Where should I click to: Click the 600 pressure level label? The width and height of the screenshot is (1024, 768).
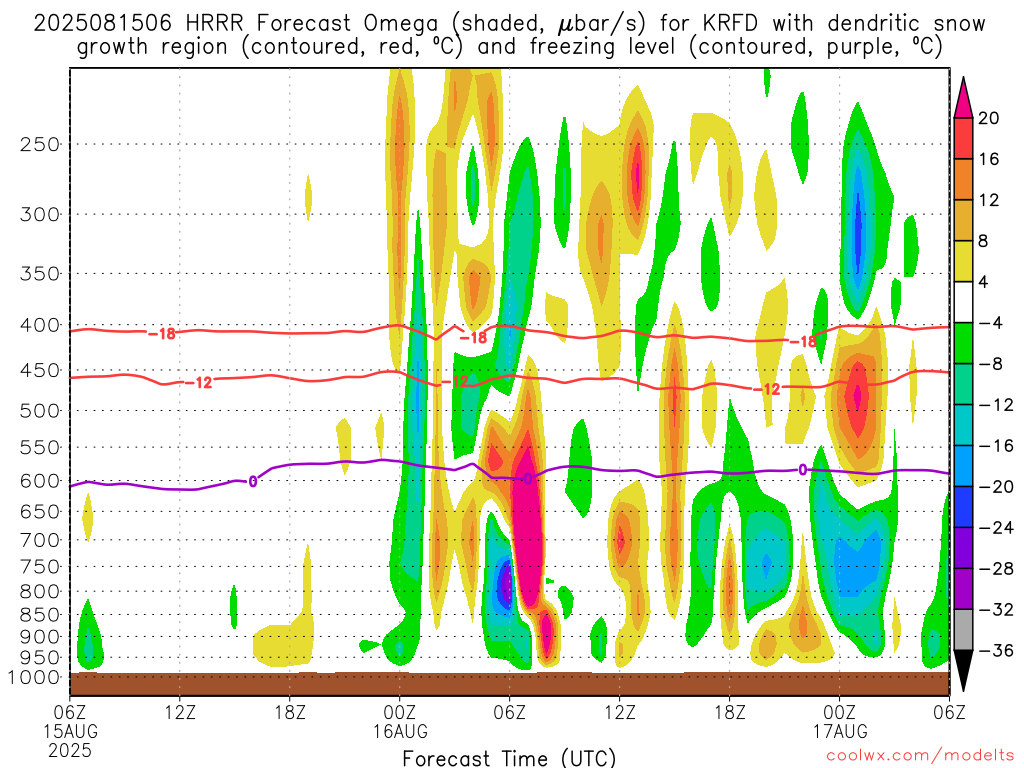tap(40, 481)
